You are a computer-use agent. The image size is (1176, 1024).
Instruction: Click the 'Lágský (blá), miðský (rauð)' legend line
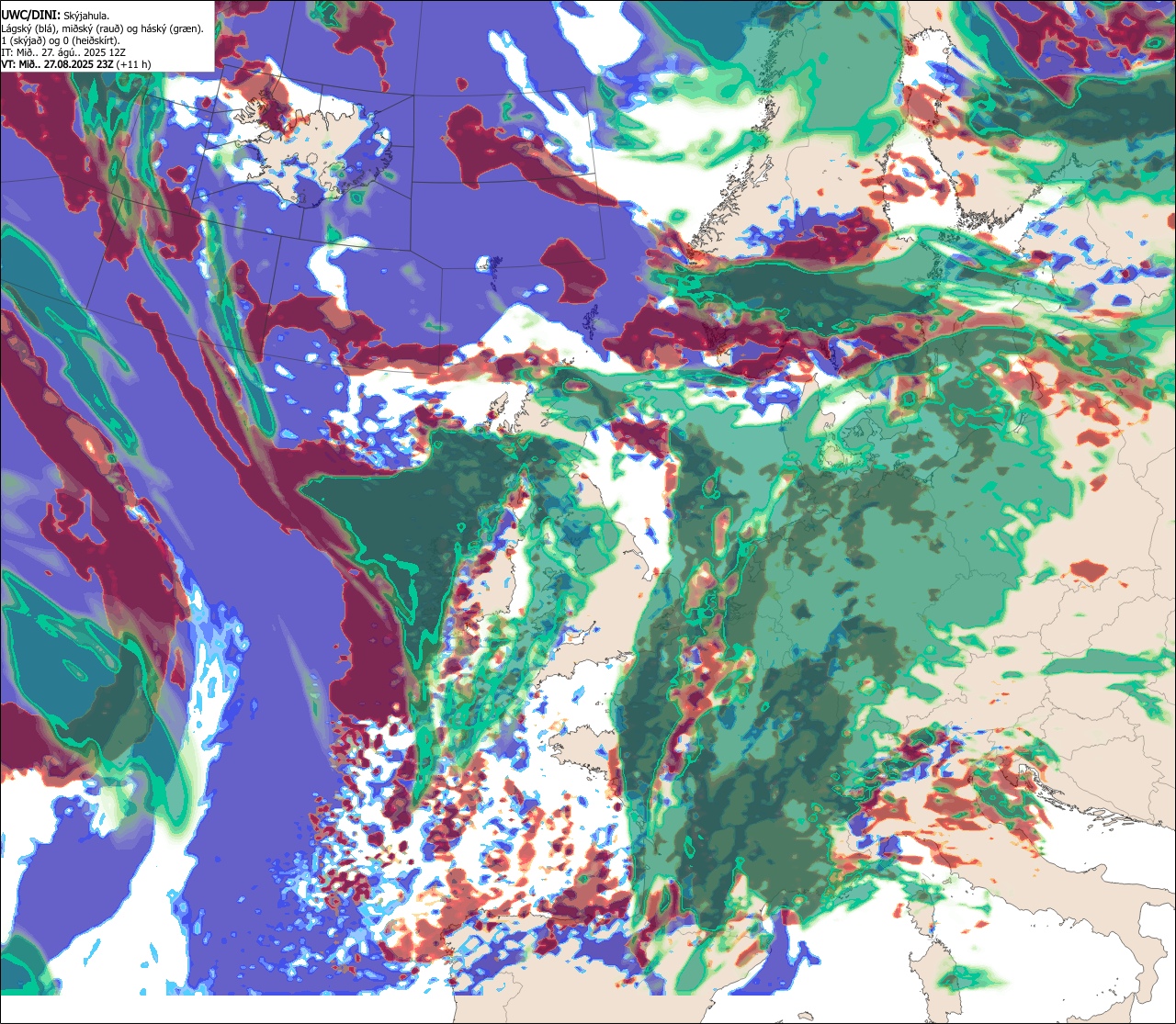pos(103,28)
